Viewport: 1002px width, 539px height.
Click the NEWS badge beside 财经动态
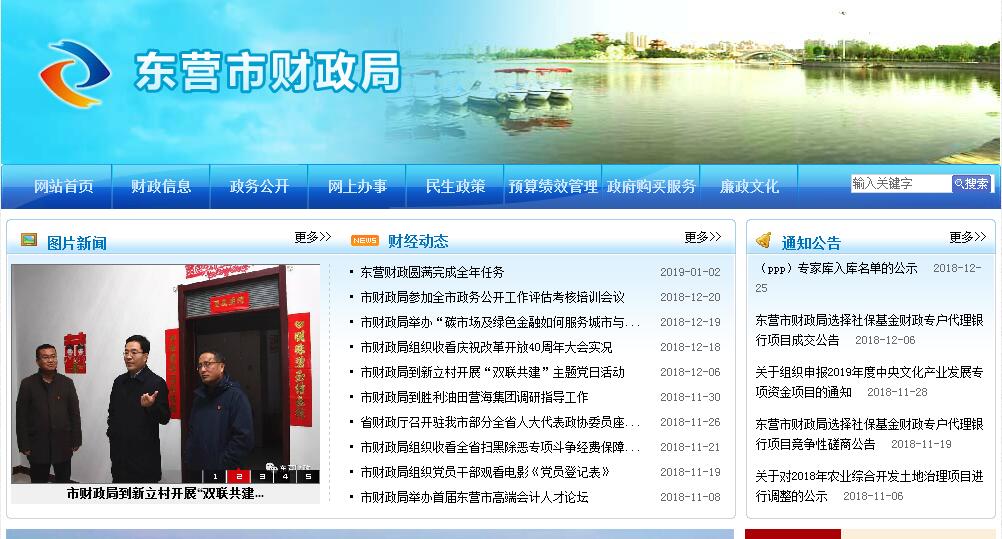click(x=365, y=241)
